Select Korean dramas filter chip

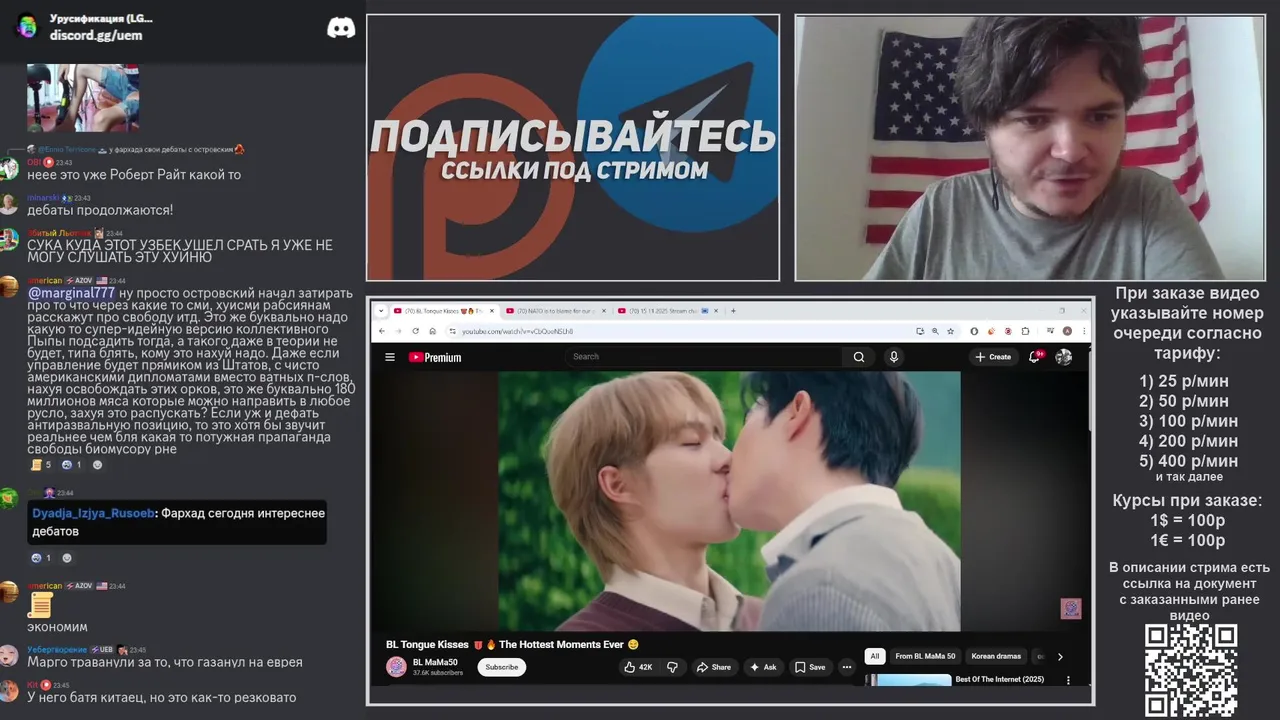(x=996, y=656)
